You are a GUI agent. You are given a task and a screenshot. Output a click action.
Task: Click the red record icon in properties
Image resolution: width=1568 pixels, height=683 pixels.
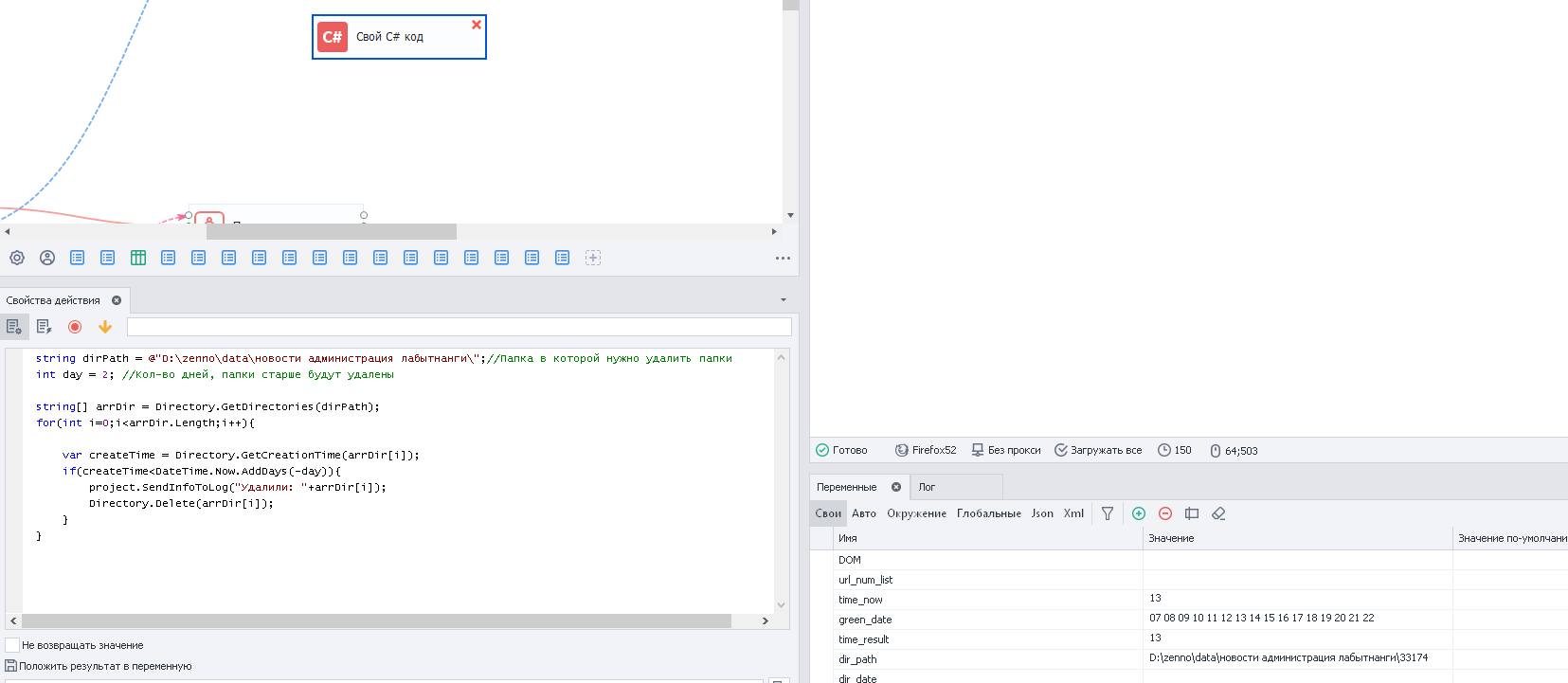[x=75, y=327]
